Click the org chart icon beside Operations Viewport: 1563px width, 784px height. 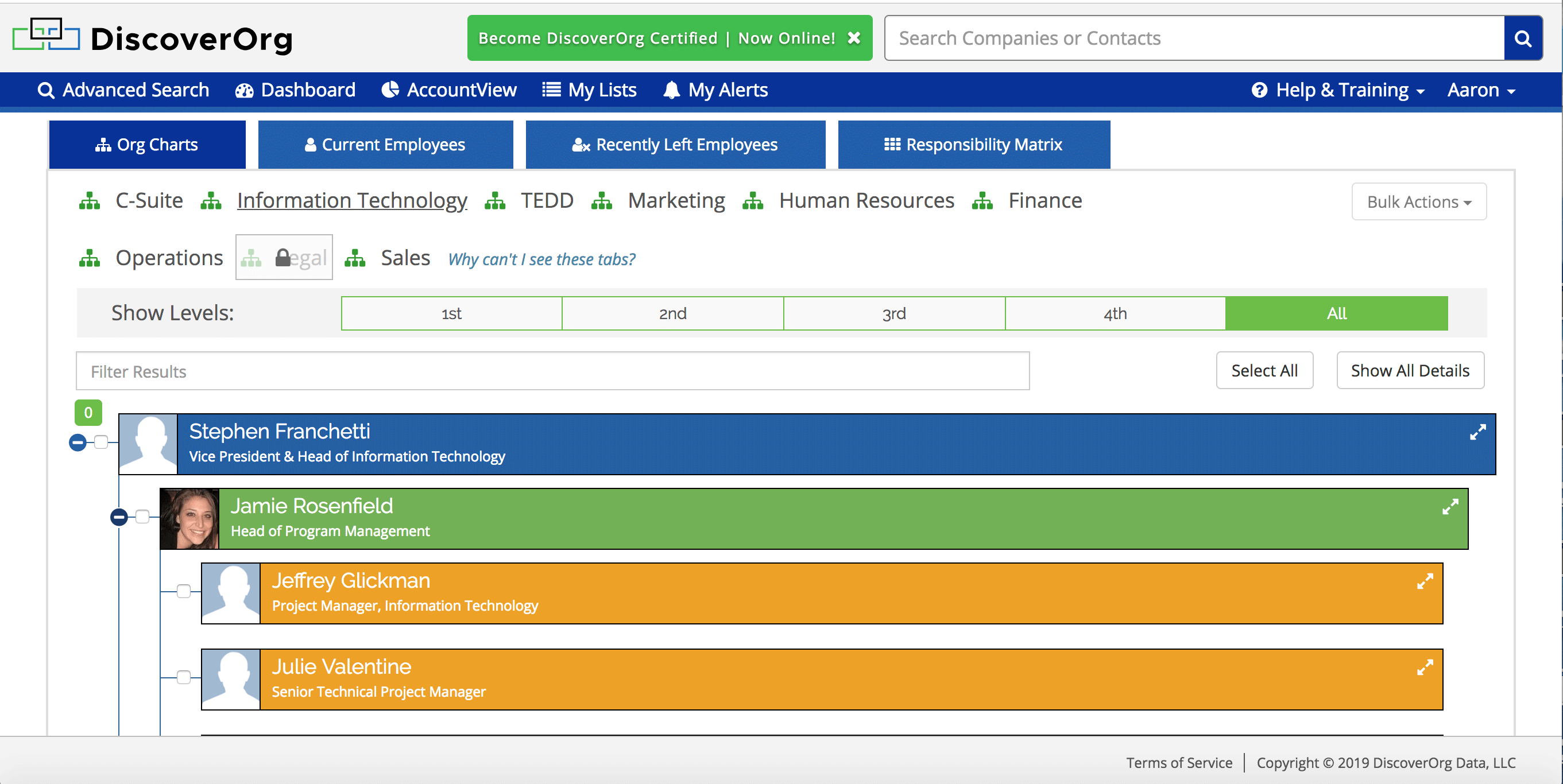click(x=90, y=258)
